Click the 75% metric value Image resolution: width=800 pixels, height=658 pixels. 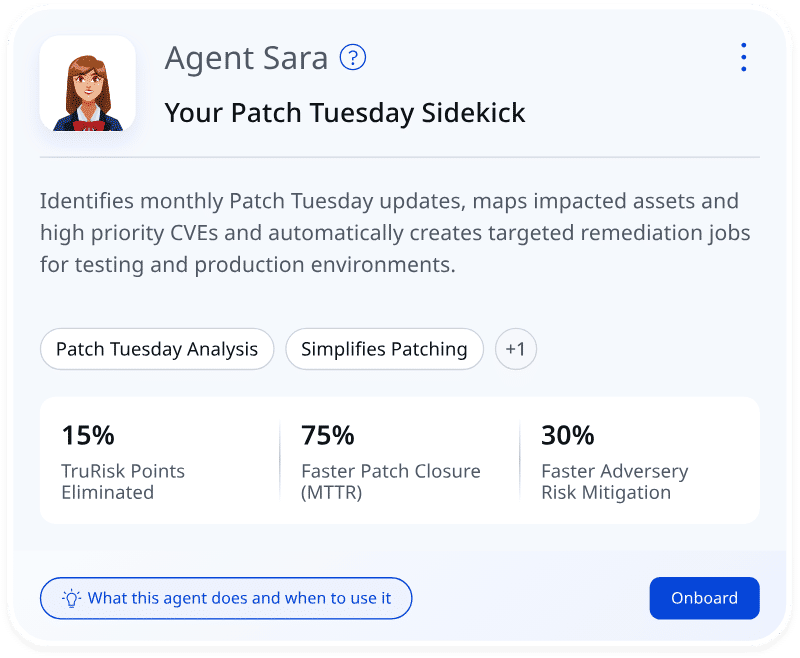point(328,435)
